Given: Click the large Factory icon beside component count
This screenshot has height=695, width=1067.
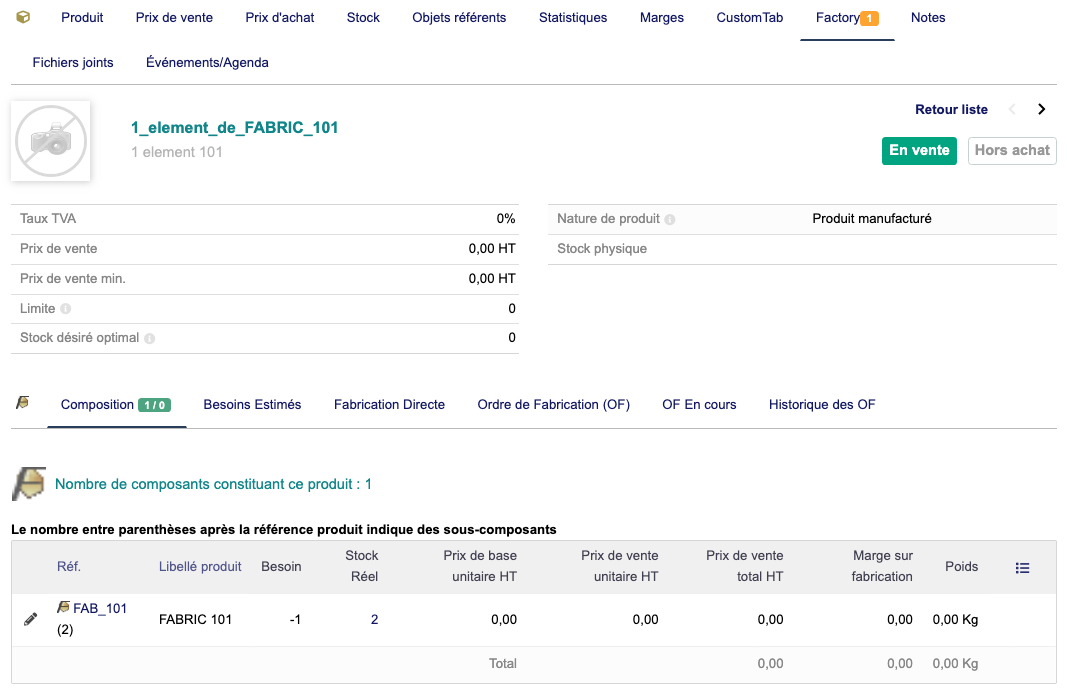Looking at the screenshot, I should (29, 484).
